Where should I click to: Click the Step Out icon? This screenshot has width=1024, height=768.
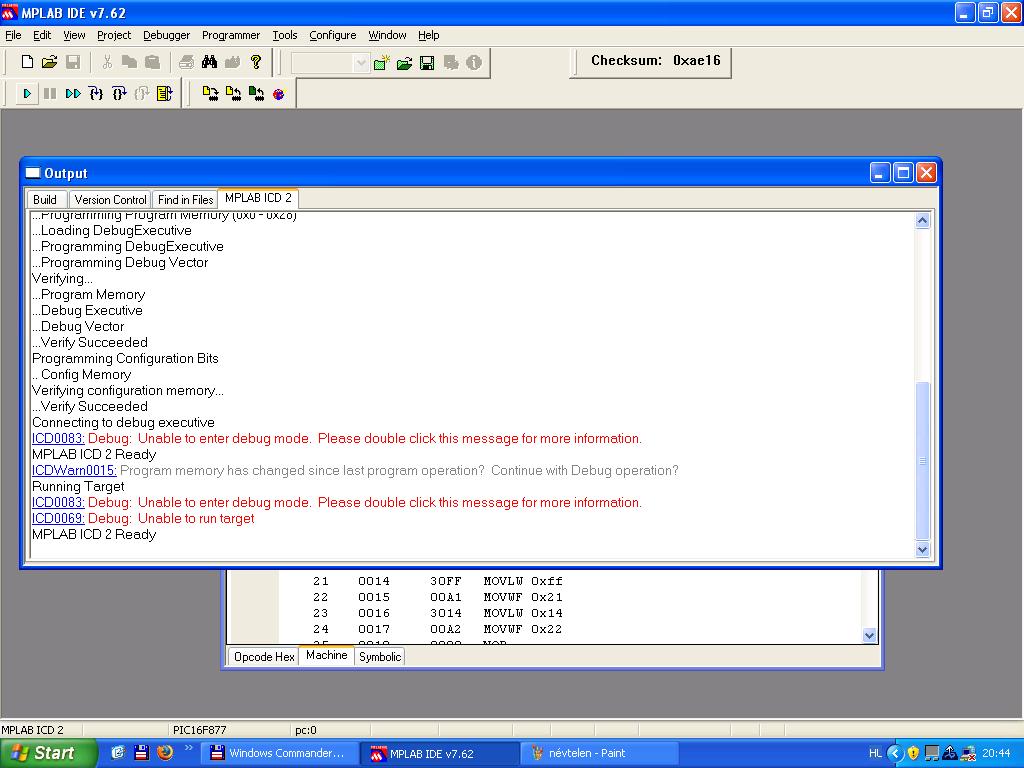click(x=142, y=94)
